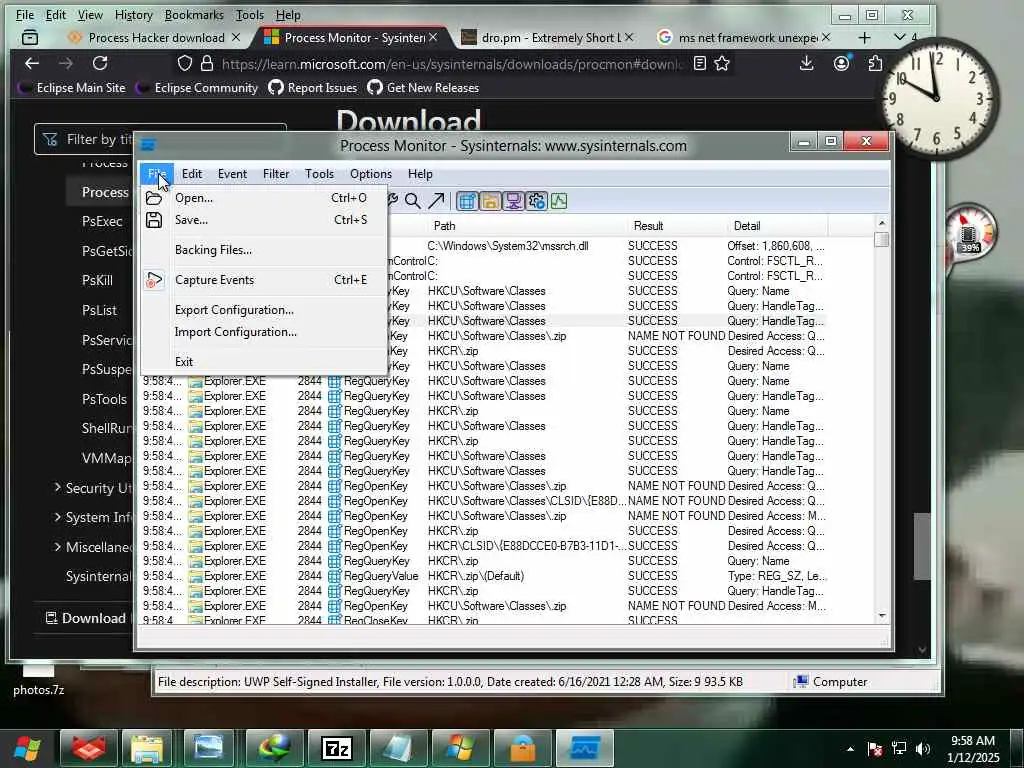The image size is (1024, 768).
Task: Toggle Show Network Activity filter icon
Action: [513, 201]
